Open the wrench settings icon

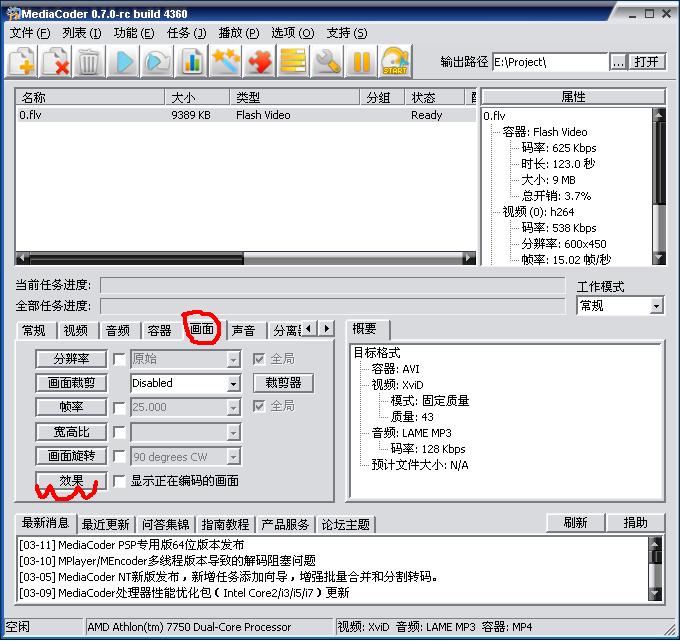click(327, 62)
